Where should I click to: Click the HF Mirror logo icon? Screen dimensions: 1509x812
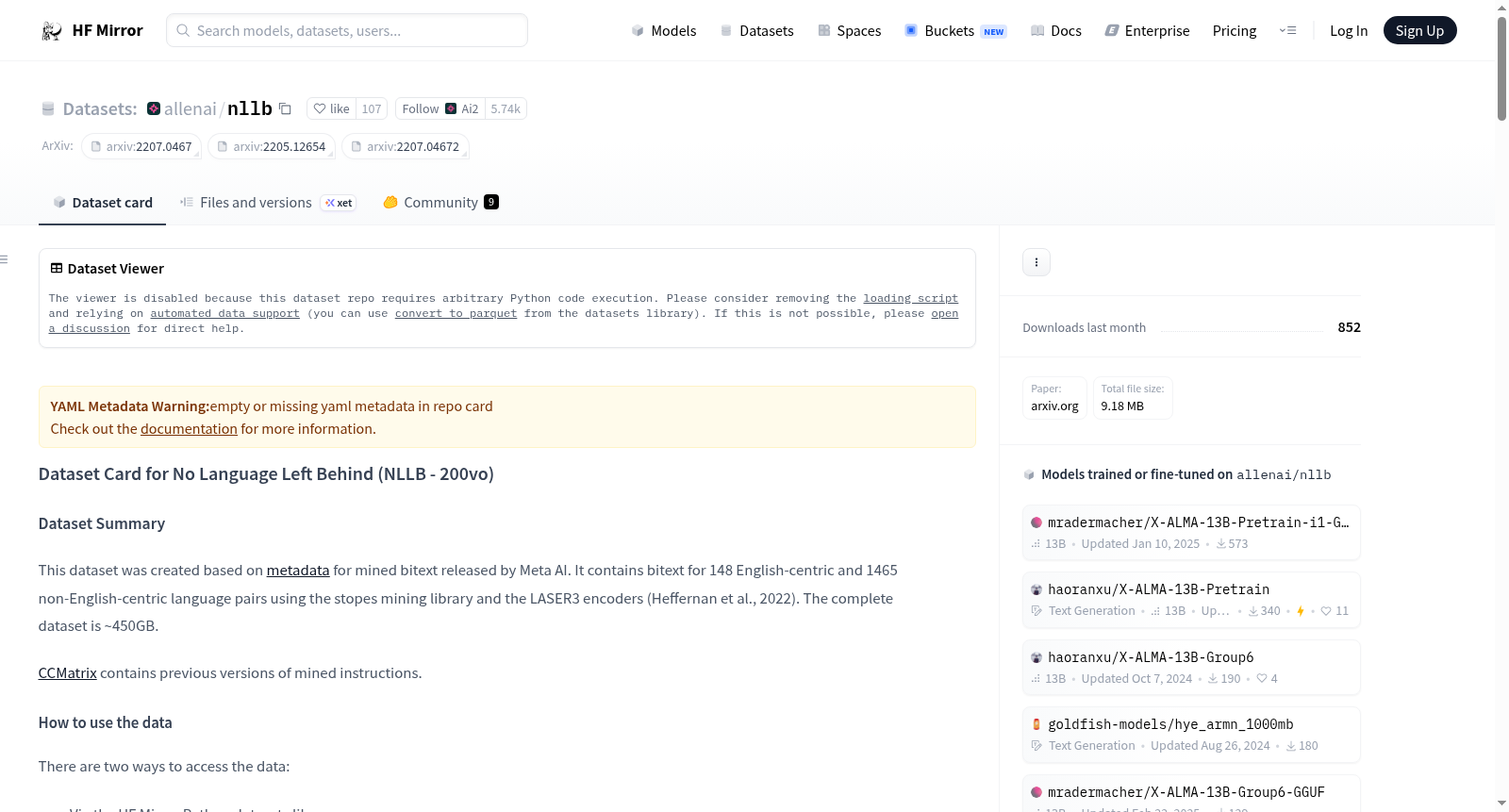52,31
